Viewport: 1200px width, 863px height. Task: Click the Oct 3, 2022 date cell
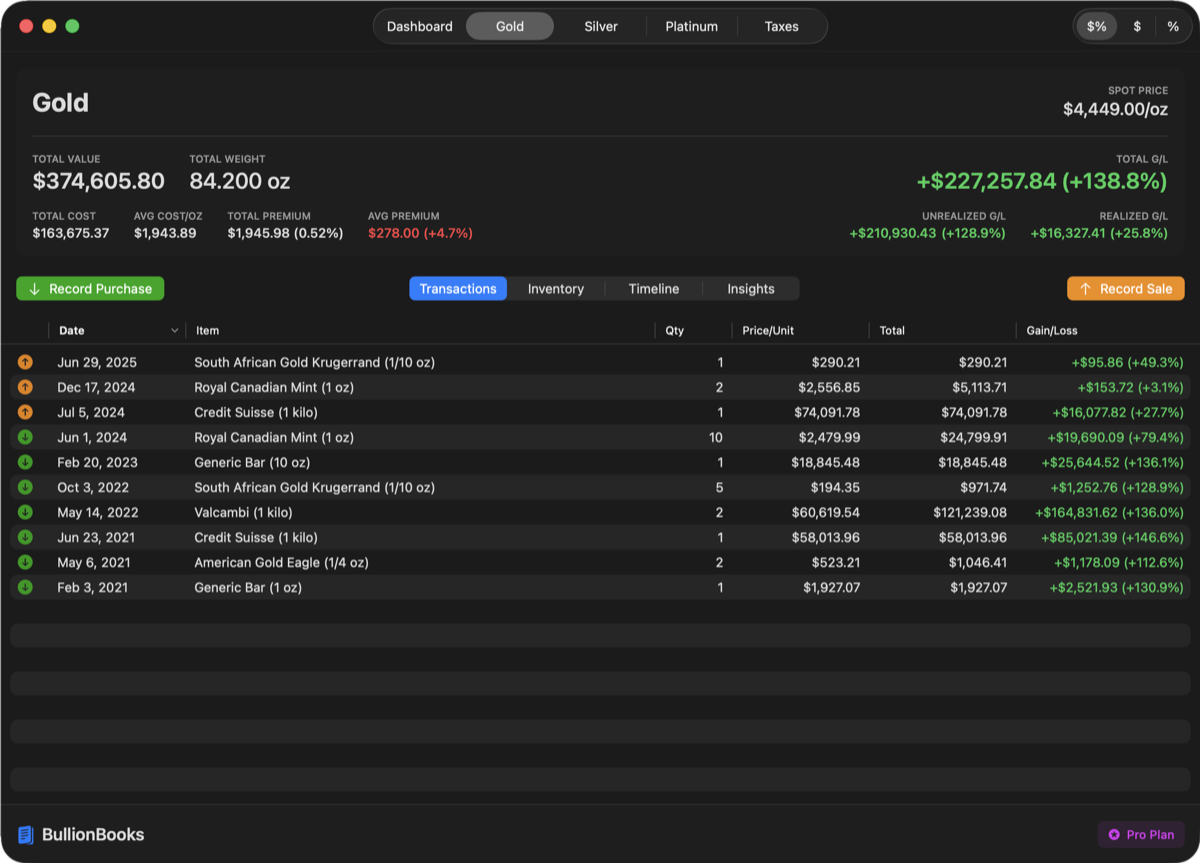pos(94,487)
